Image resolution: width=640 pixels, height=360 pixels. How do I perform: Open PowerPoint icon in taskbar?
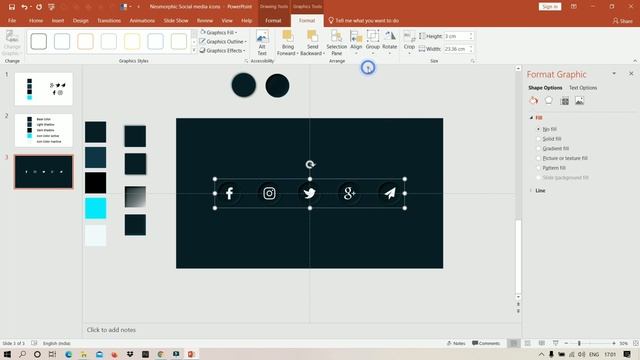[191, 354]
